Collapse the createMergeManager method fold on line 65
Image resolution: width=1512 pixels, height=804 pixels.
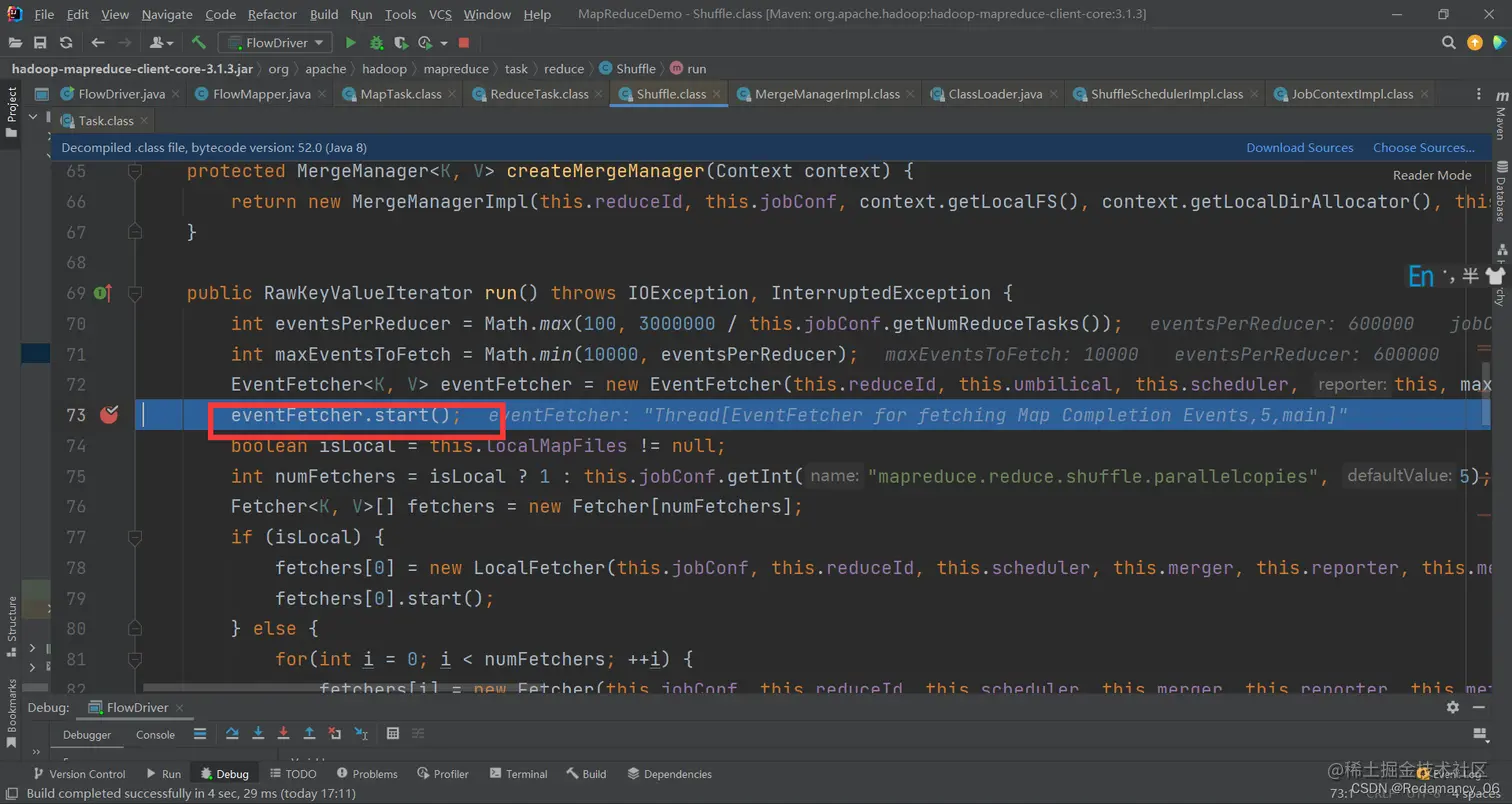[133, 171]
